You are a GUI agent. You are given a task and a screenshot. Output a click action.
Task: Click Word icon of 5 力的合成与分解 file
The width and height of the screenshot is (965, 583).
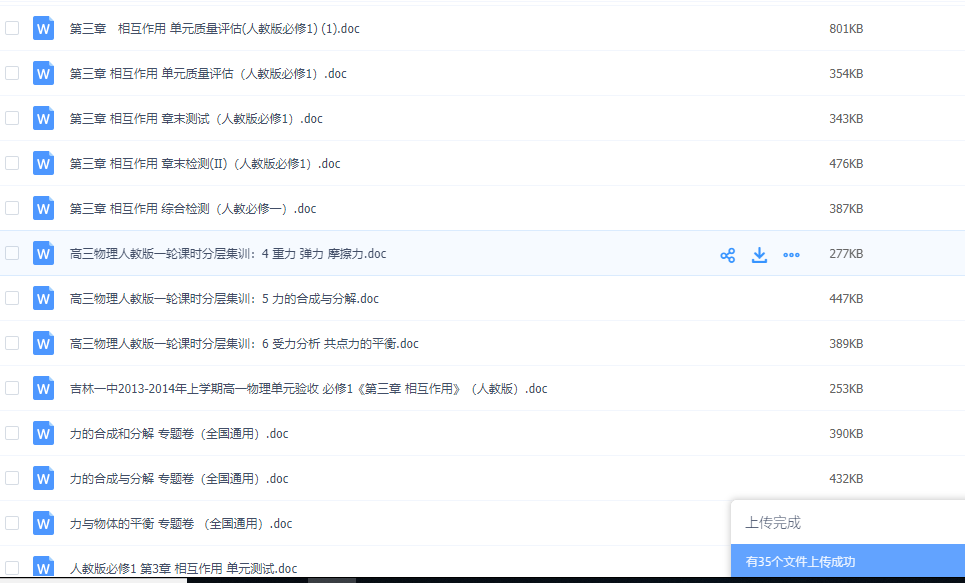pyautogui.click(x=43, y=298)
